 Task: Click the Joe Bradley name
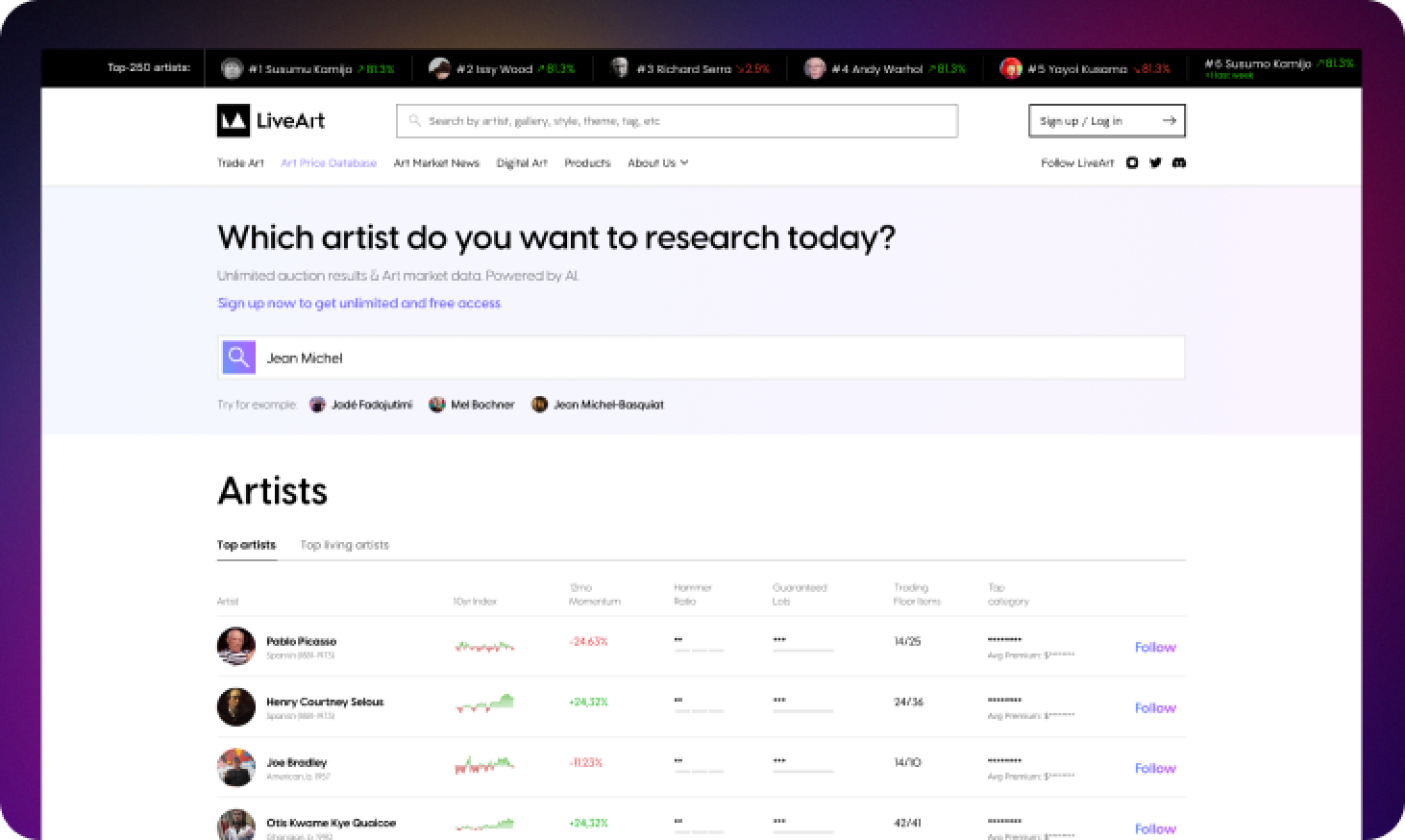[x=296, y=762]
